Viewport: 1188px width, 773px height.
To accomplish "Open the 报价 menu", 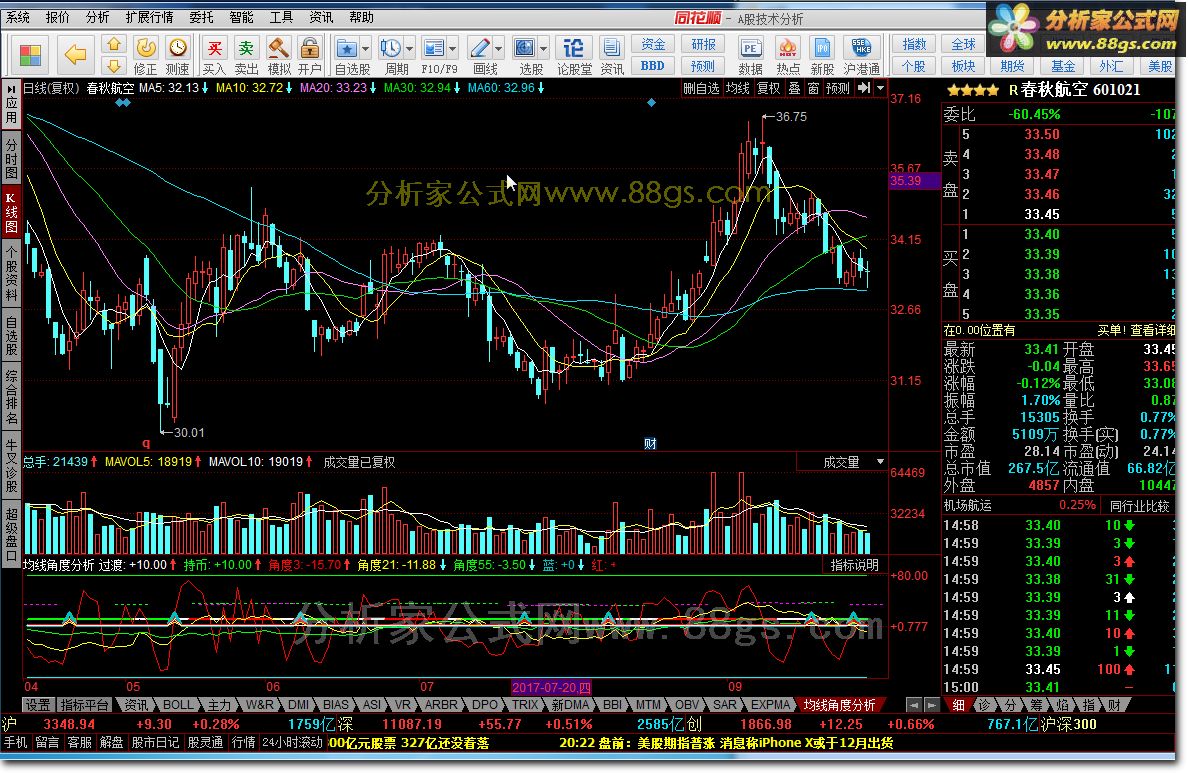I will (58, 17).
